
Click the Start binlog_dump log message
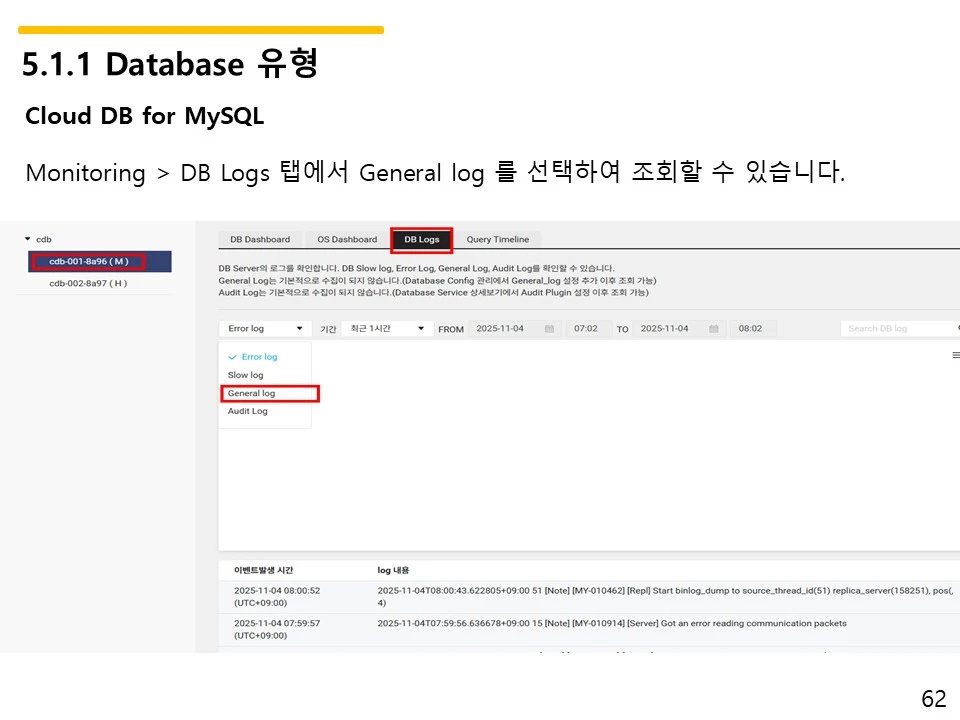[666, 597]
